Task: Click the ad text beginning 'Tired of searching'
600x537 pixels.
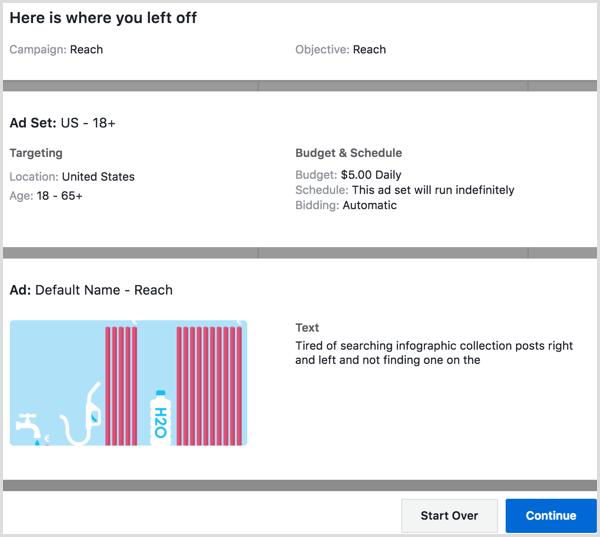Action: click(x=434, y=353)
